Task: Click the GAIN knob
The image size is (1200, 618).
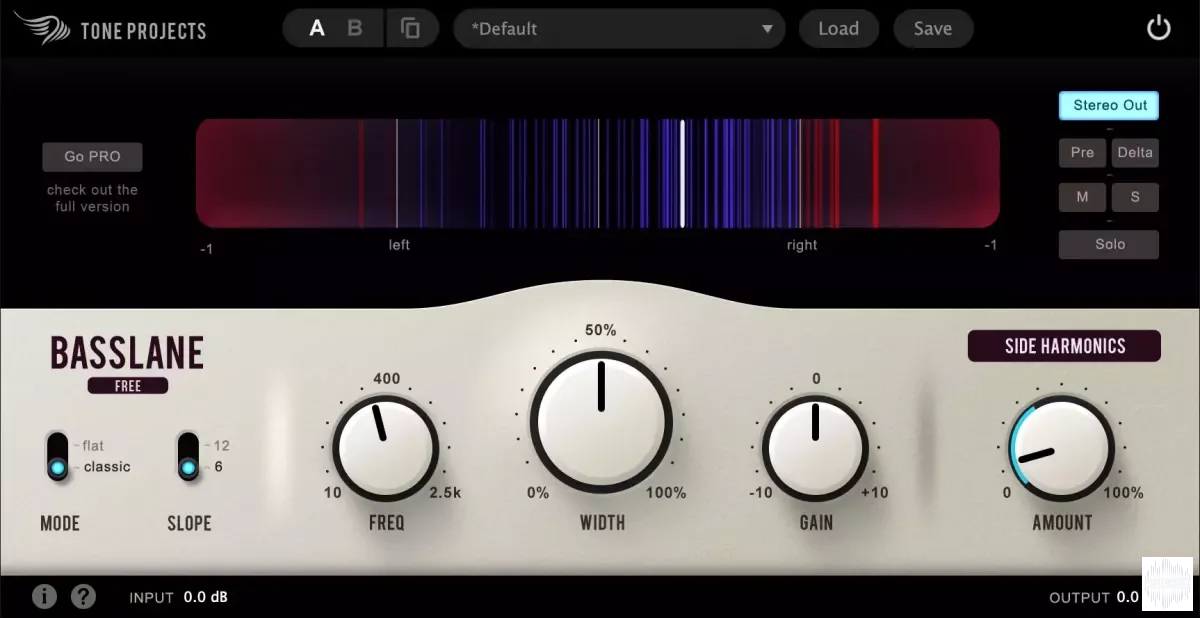Action: point(815,448)
